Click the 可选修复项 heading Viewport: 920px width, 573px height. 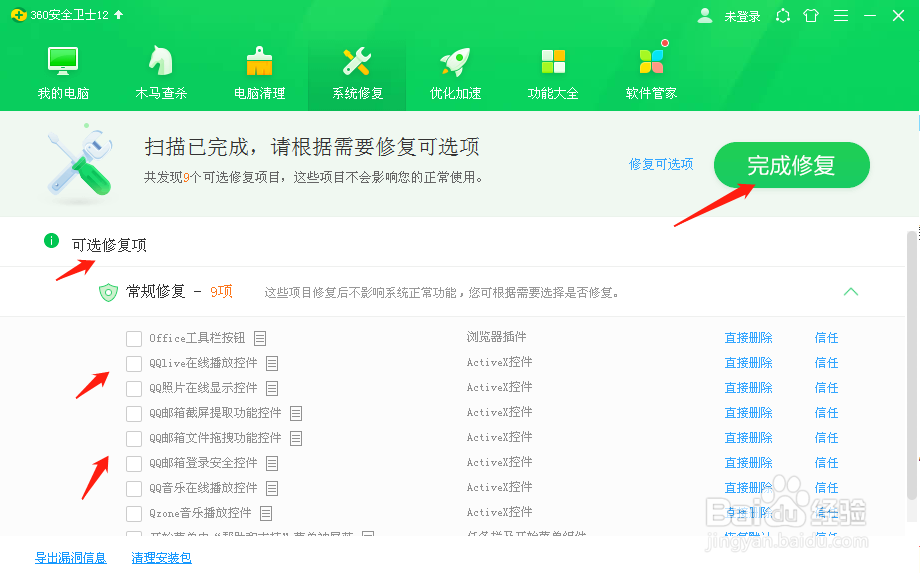109,245
